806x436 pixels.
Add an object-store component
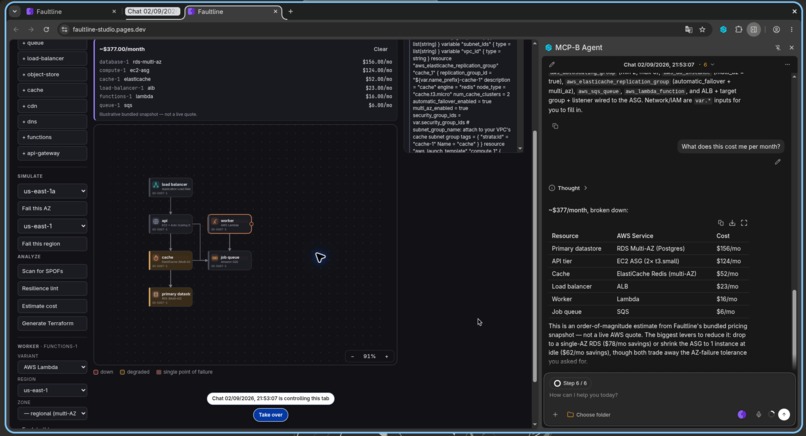pyautogui.click(x=52, y=75)
